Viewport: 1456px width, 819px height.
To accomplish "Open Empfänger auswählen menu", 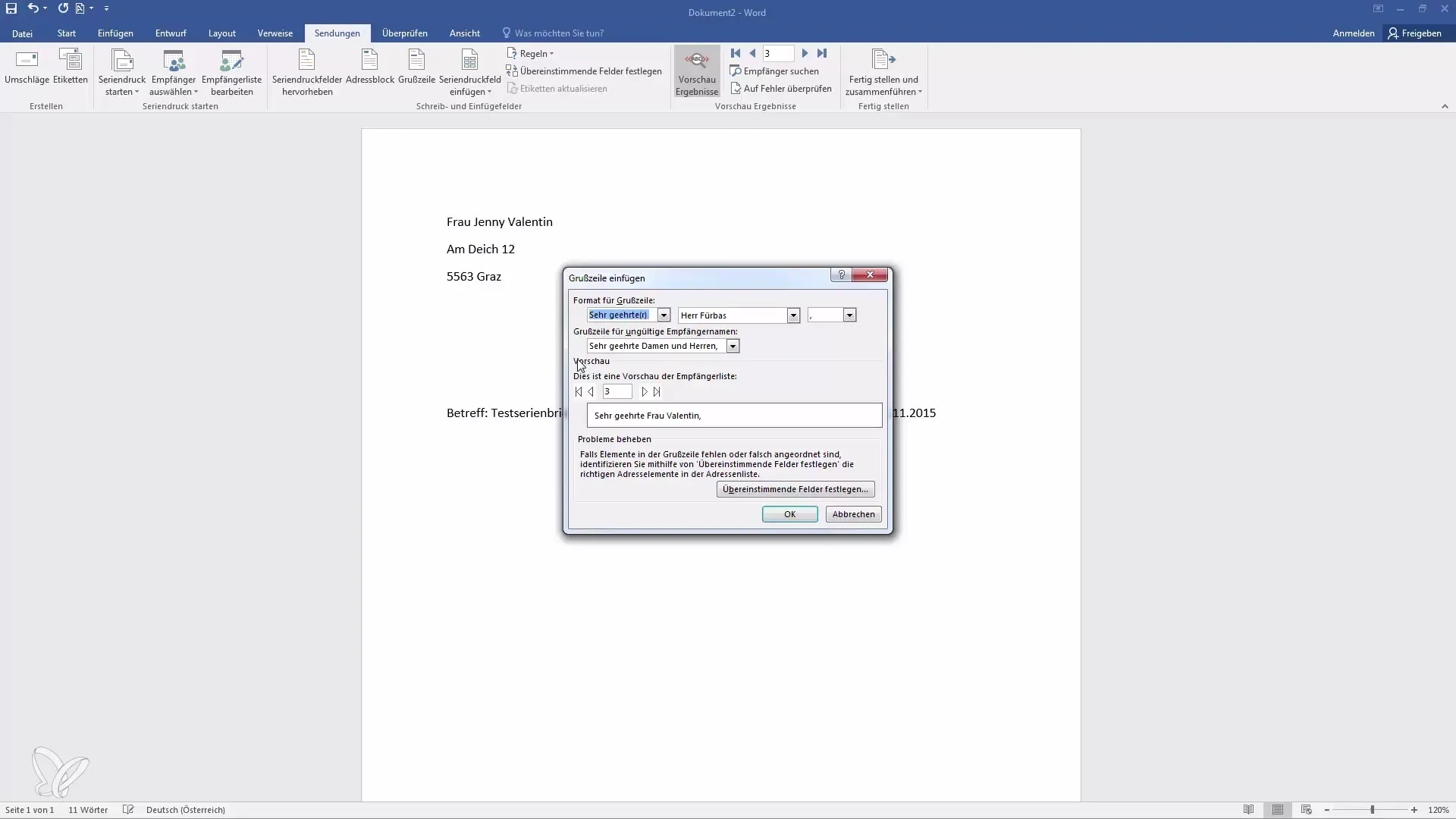I will [x=174, y=73].
